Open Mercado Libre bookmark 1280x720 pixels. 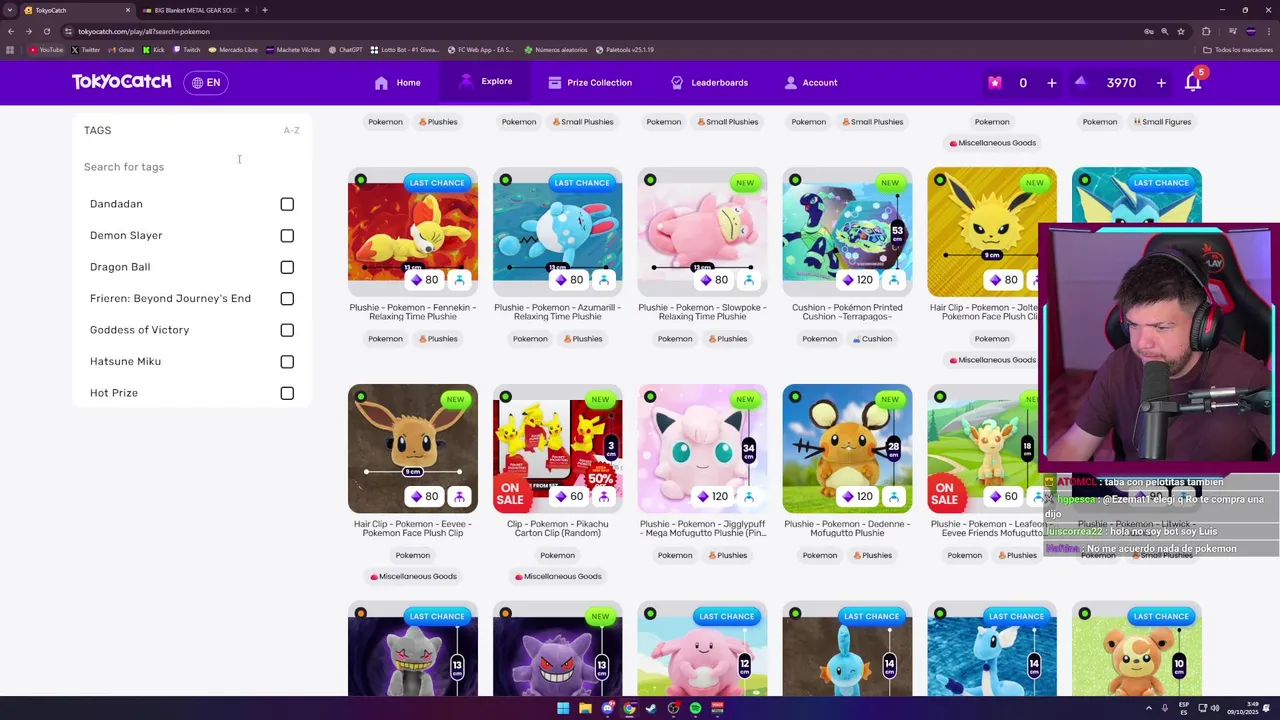[x=232, y=50]
